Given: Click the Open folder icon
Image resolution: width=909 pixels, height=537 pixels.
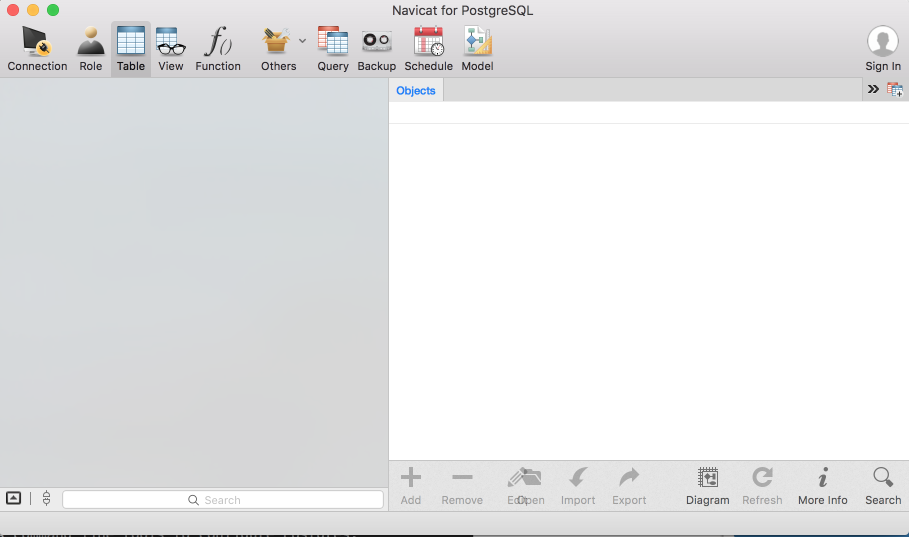Looking at the screenshot, I should coord(532,479).
